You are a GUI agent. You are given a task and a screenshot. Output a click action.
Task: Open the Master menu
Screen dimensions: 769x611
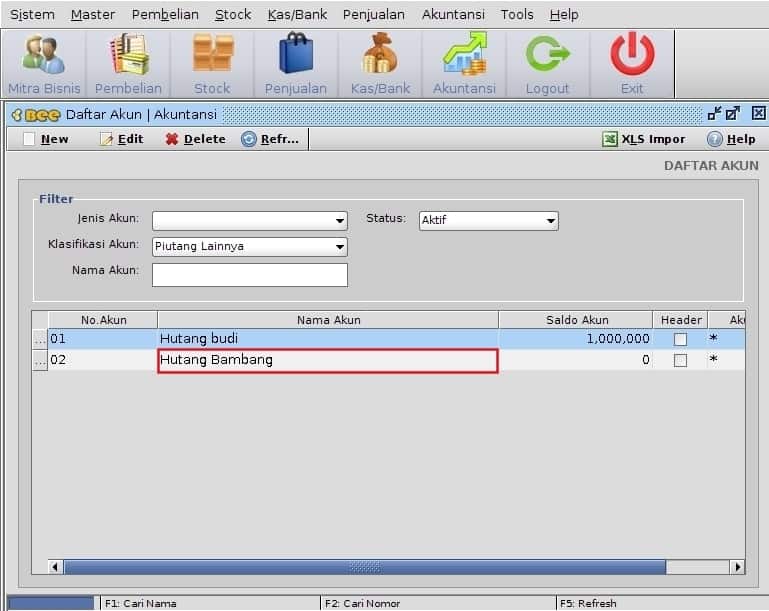(x=93, y=15)
